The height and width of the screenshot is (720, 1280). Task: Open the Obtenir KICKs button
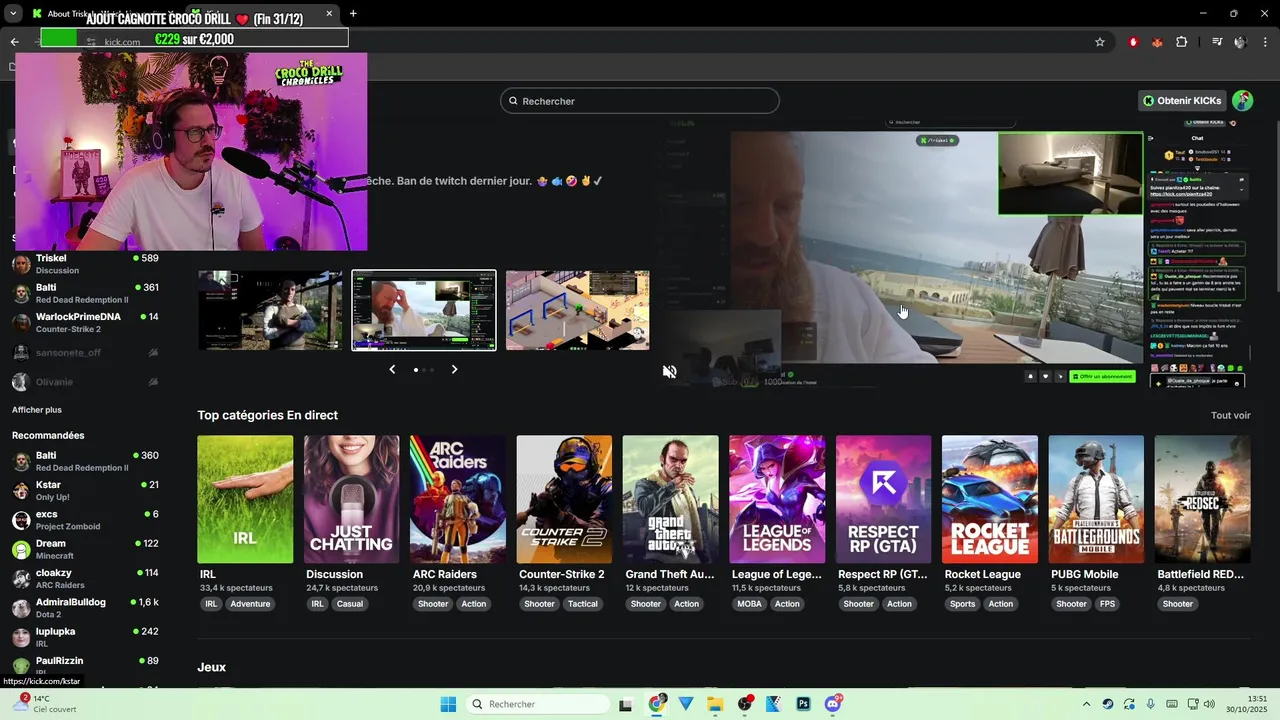coord(1182,101)
